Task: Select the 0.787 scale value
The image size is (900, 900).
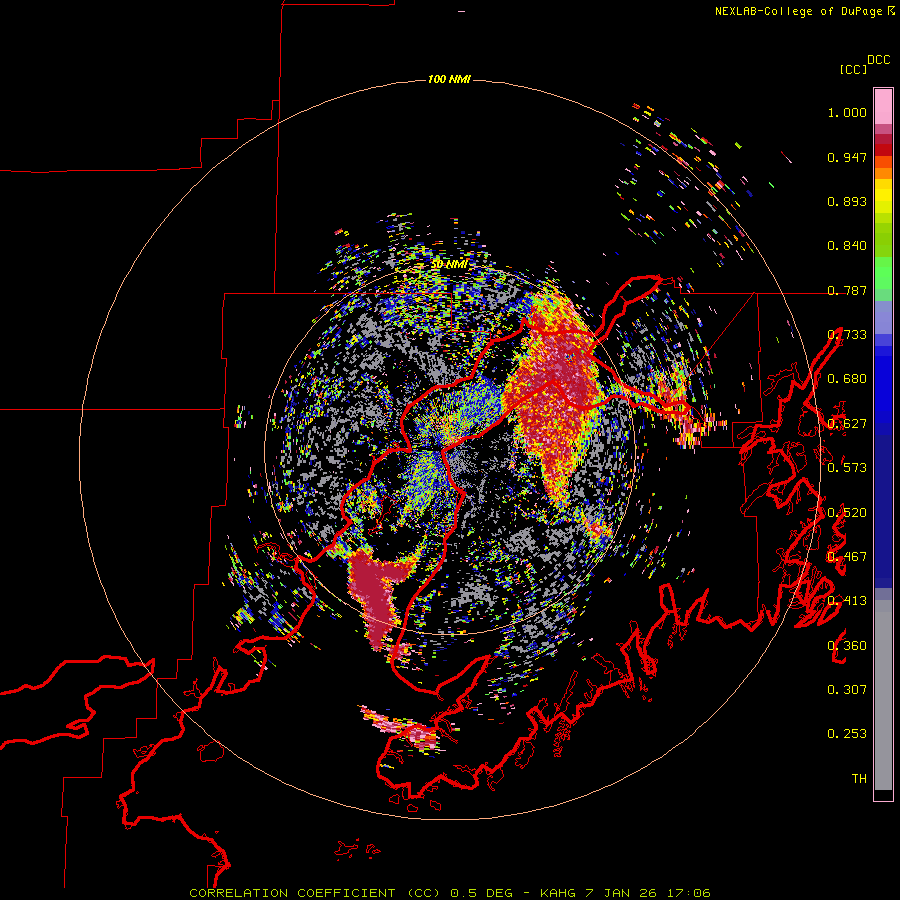Action: click(847, 290)
